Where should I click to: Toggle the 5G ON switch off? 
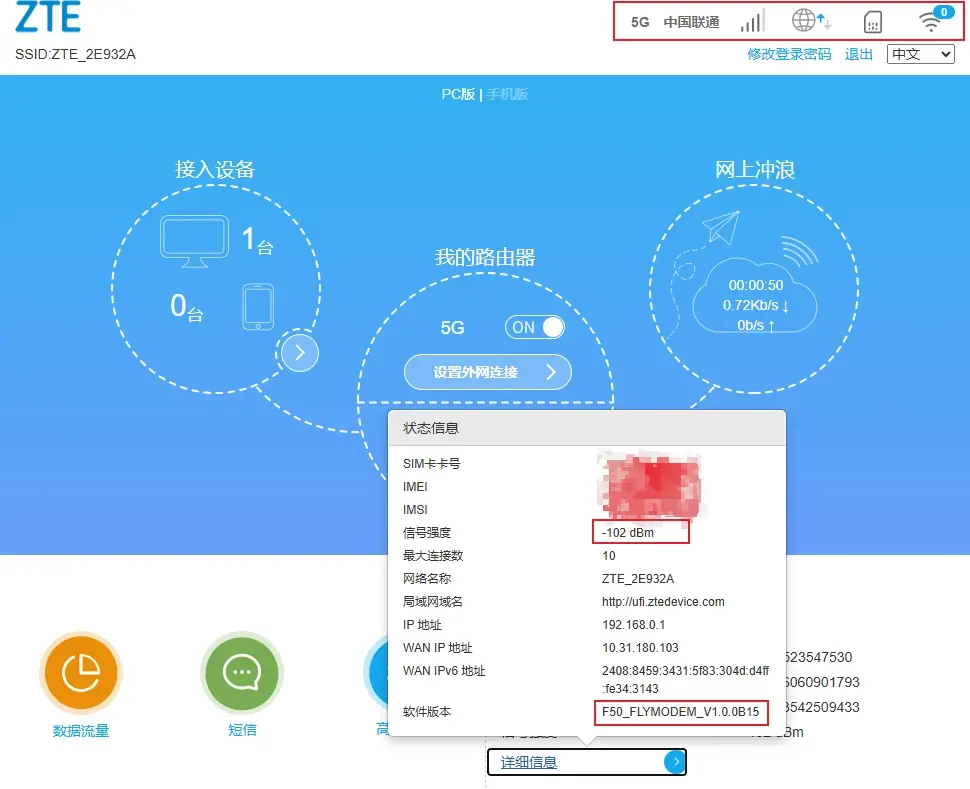point(535,327)
